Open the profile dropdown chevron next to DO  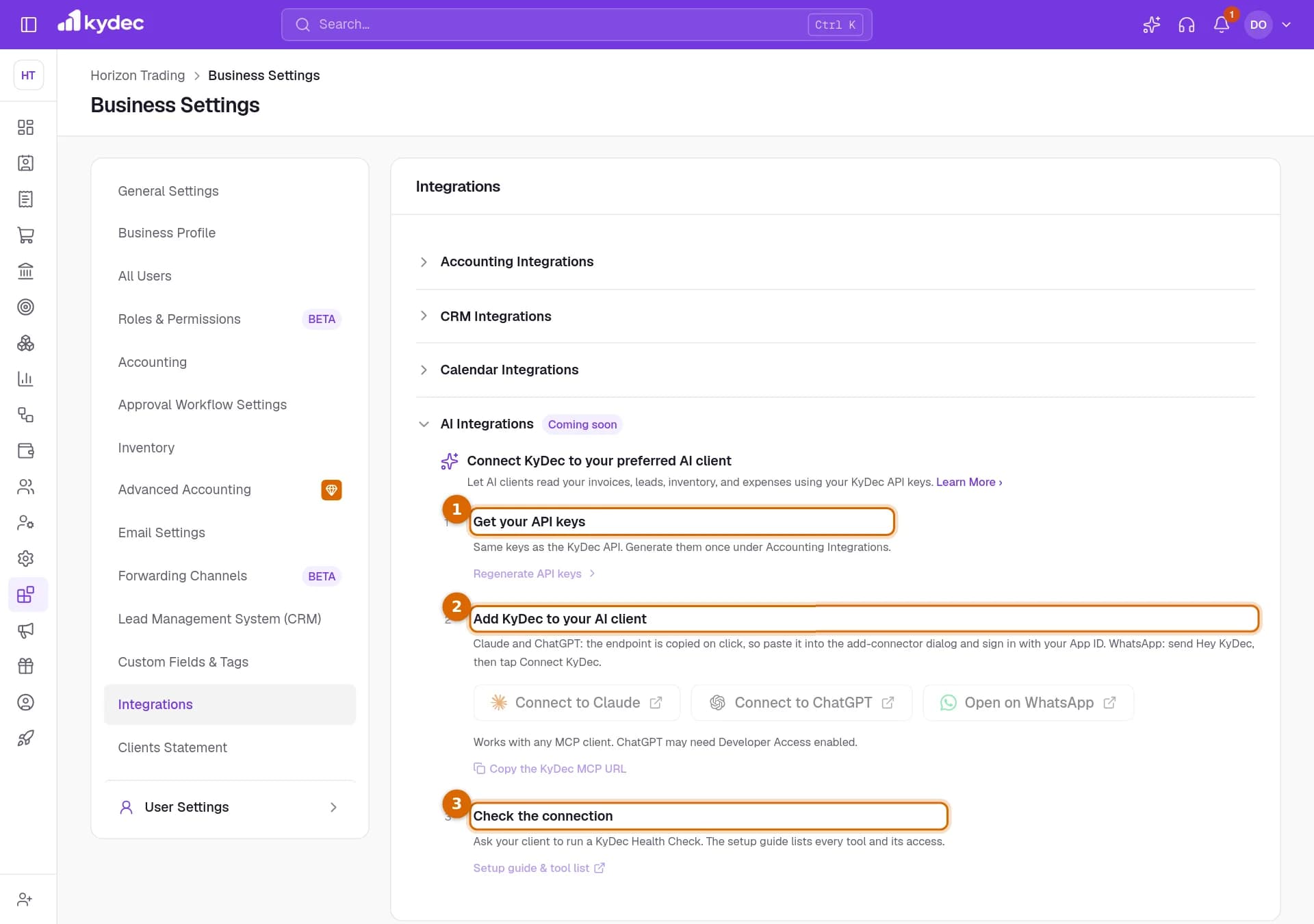point(1286,25)
